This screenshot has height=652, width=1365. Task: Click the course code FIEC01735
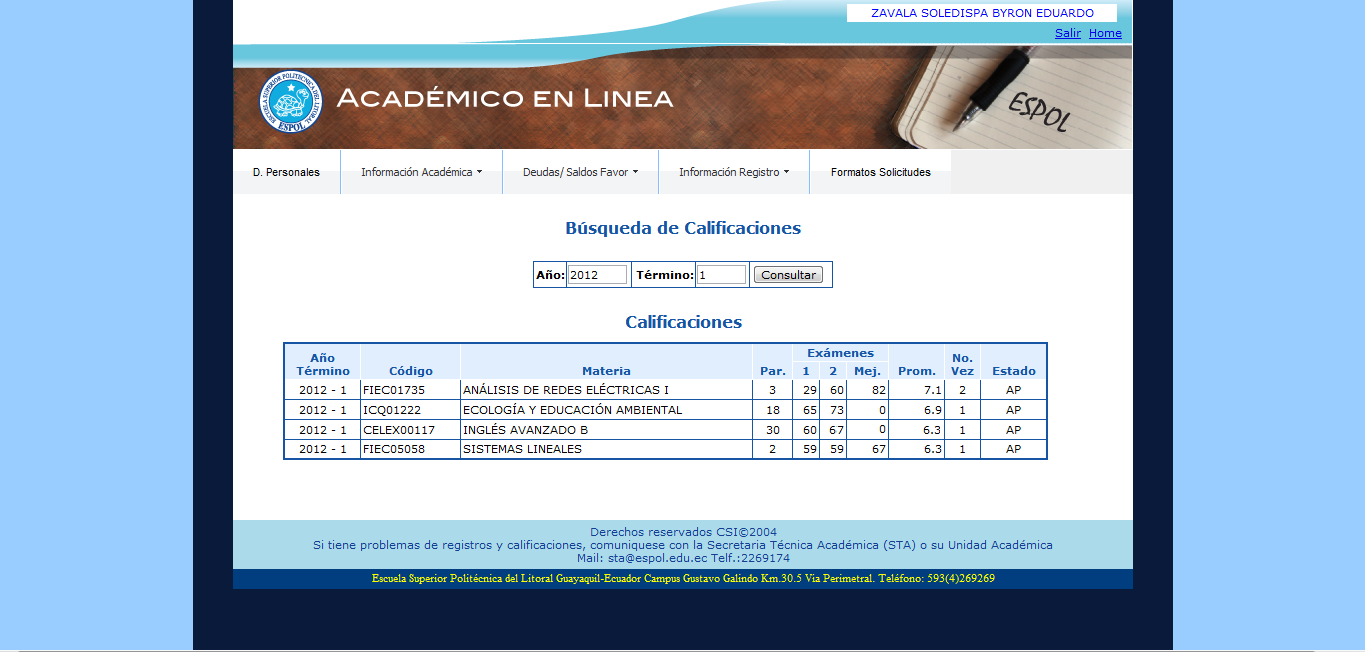pyautogui.click(x=394, y=390)
